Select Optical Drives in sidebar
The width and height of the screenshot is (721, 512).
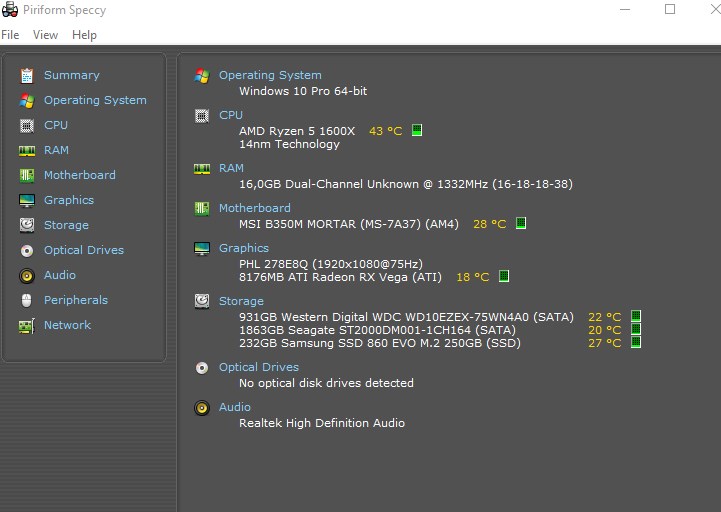[84, 250]
